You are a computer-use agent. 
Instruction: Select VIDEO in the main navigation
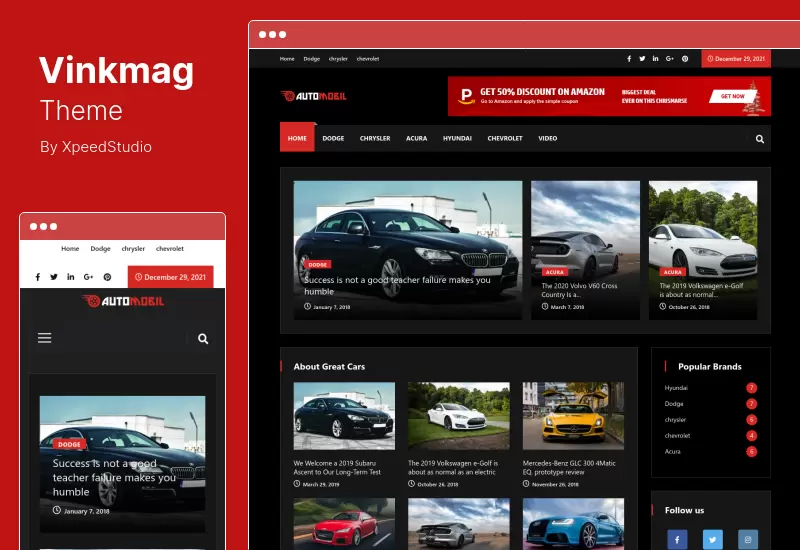(547, 138)
